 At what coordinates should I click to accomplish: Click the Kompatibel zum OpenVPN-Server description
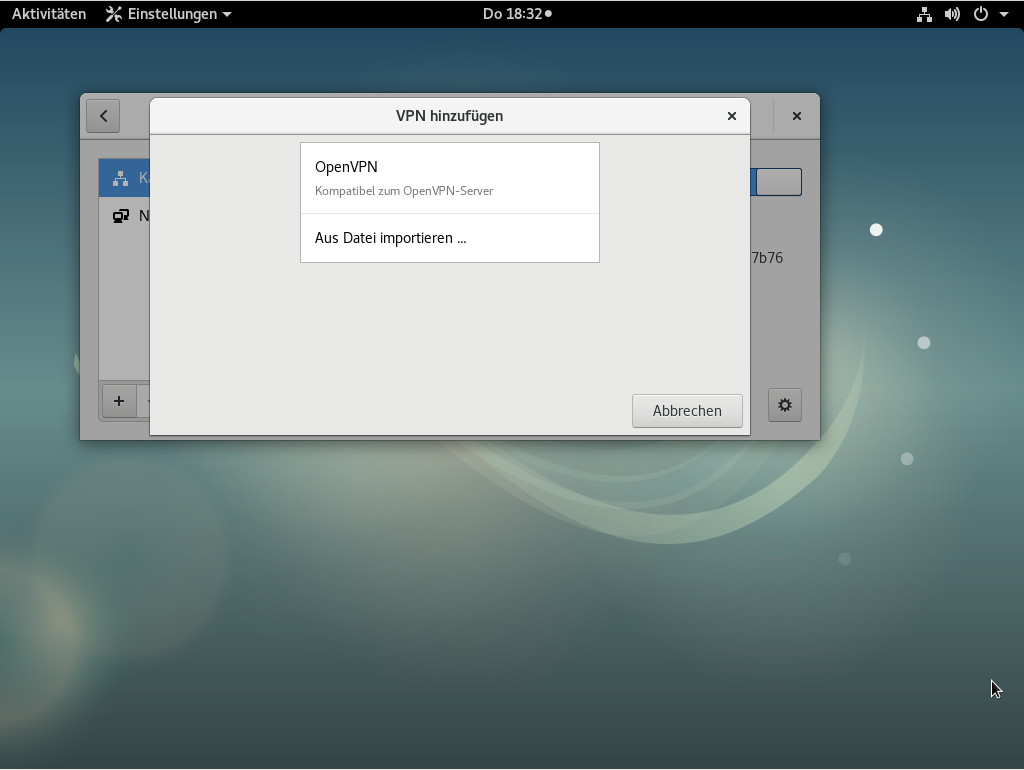[x=404, y=191]
